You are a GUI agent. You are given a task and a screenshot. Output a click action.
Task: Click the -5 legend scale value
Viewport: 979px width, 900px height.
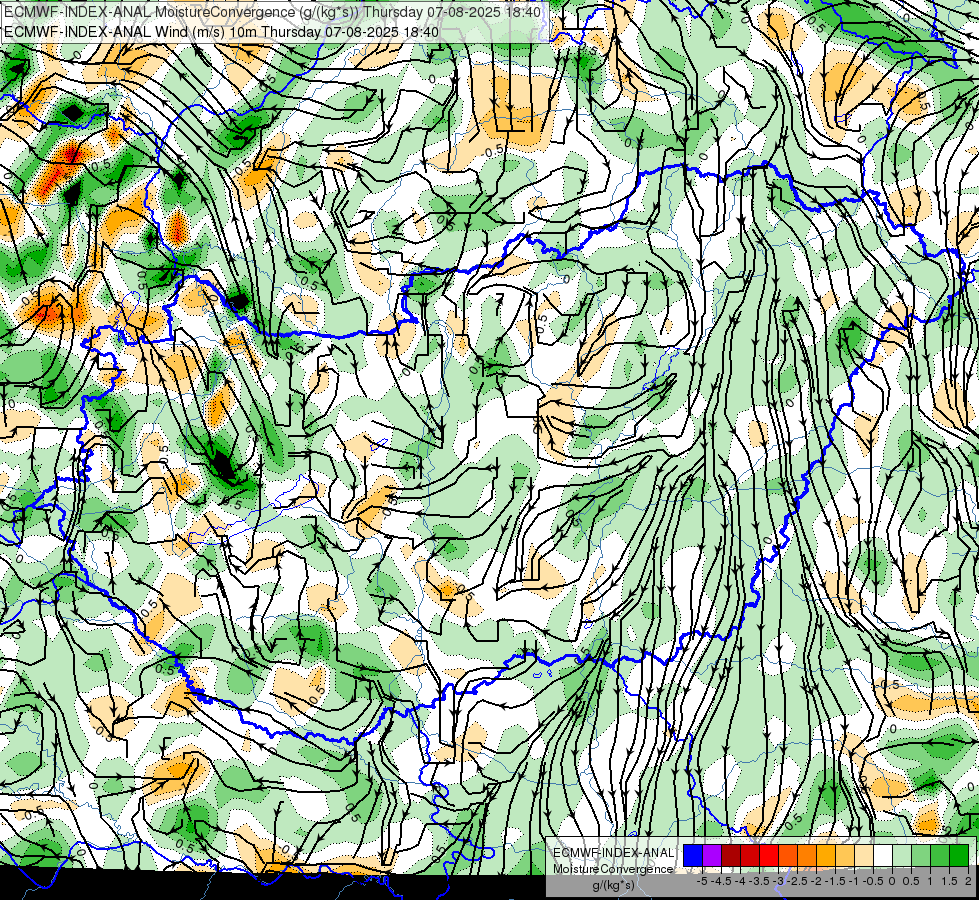click(x=702, y=881)
